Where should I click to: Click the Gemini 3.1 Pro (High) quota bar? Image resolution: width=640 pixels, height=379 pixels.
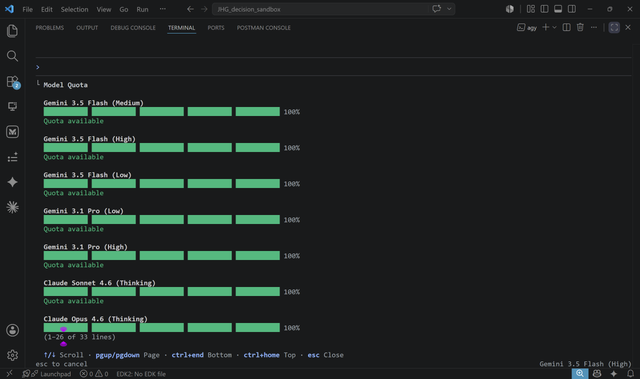tap(162, 256)
